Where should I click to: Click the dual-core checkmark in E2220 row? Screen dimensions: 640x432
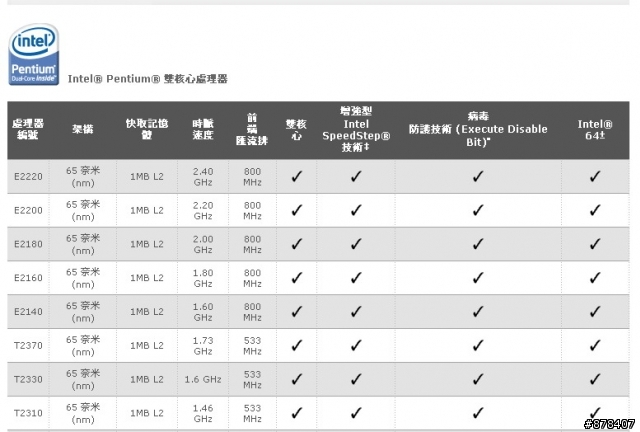click(x=297, y=176)
